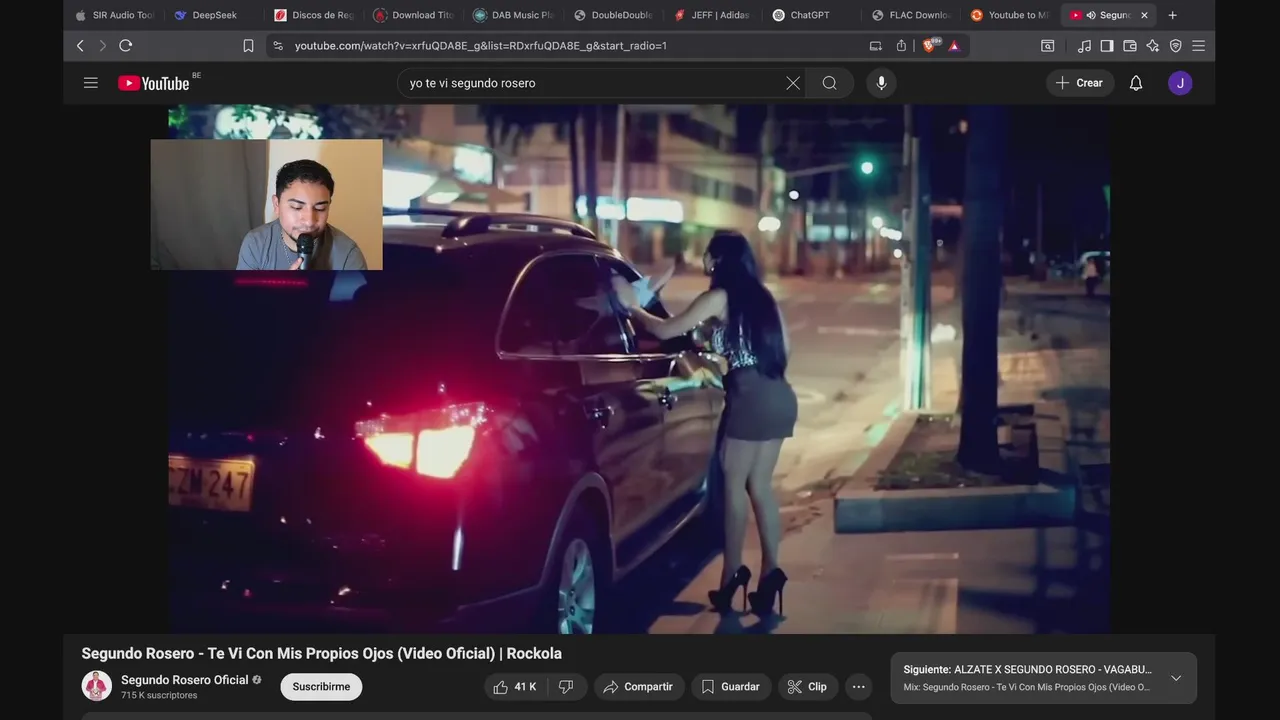Bookmark this page with the bookmark icon

248,45
